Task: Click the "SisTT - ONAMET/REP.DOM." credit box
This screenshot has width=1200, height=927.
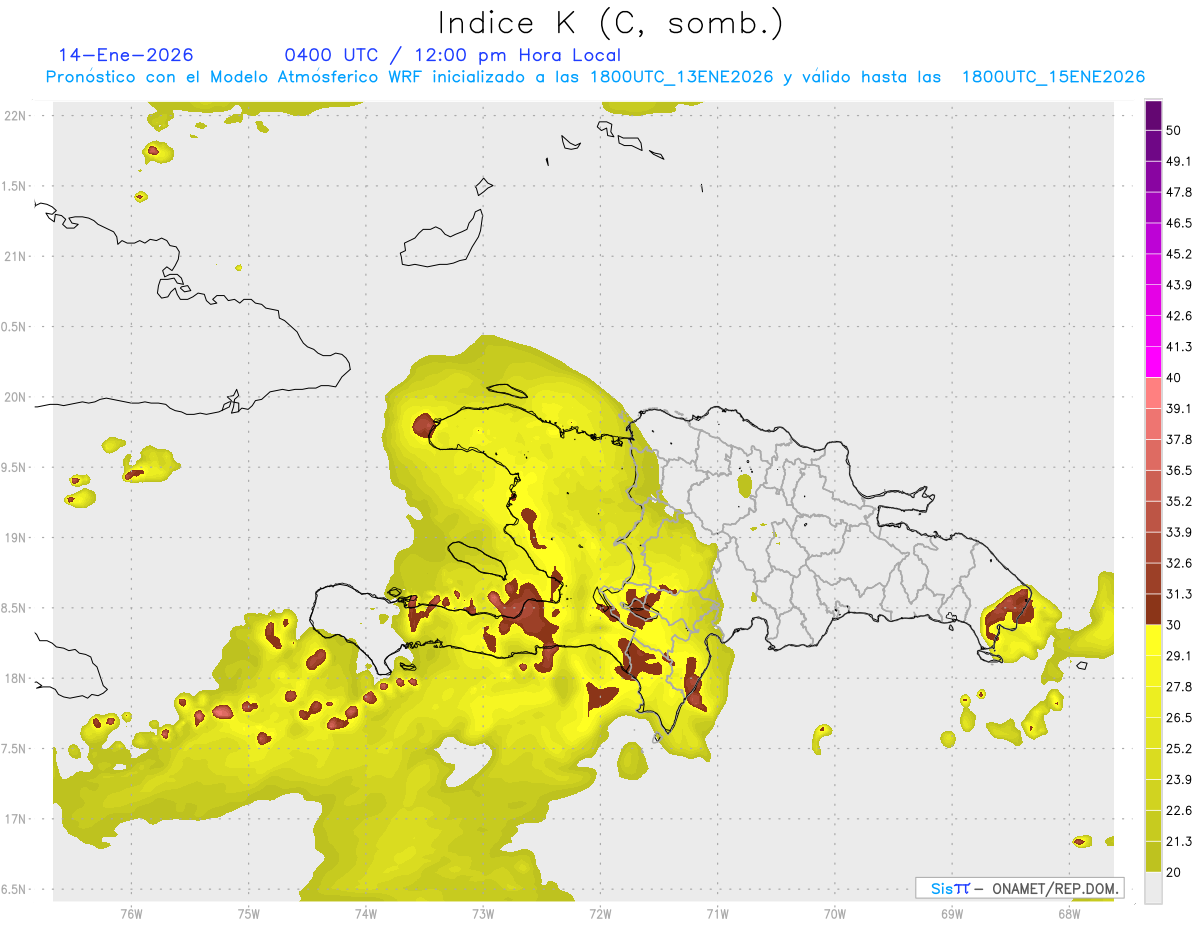Action: click(1019, 888)
